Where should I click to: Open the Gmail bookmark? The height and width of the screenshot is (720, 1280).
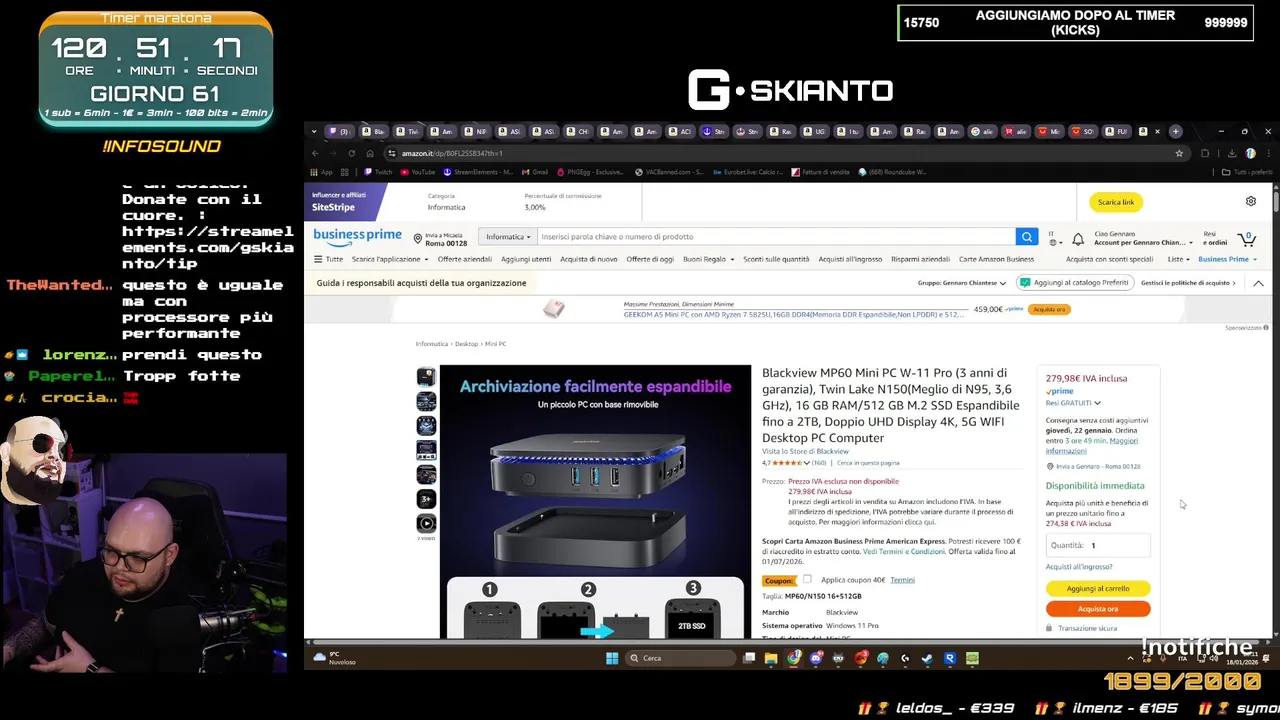click(535, 172)
